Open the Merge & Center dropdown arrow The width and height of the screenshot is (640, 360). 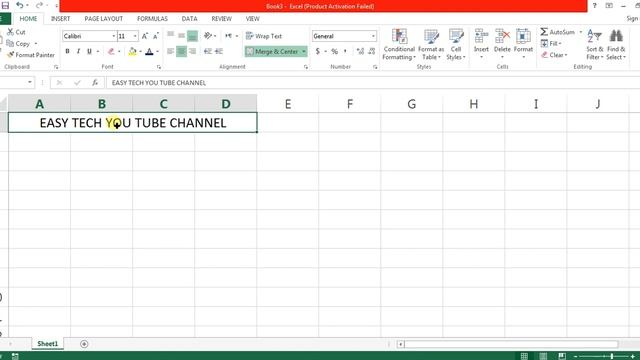pos(304,51)
